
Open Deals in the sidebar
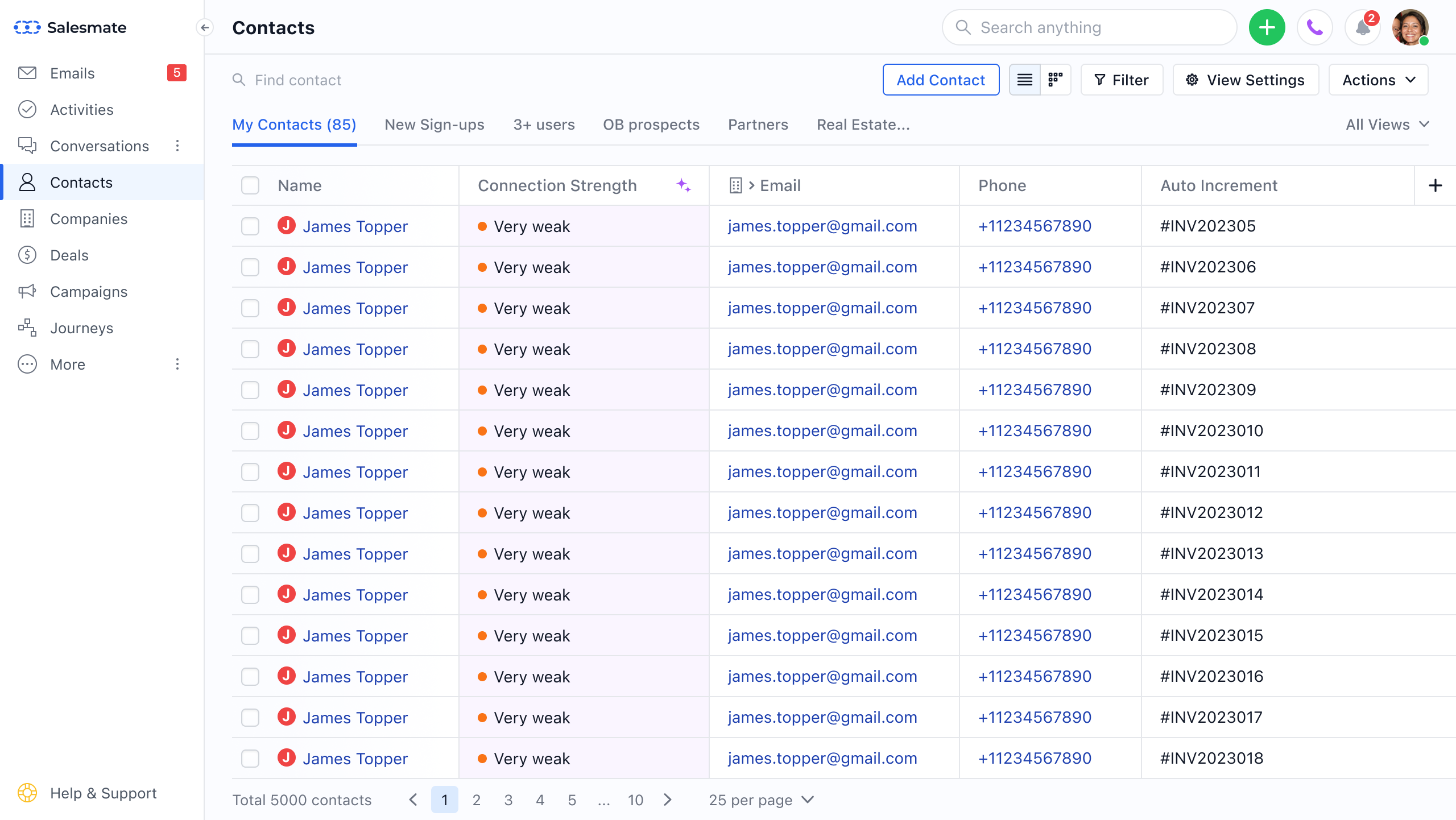(69, 255)
